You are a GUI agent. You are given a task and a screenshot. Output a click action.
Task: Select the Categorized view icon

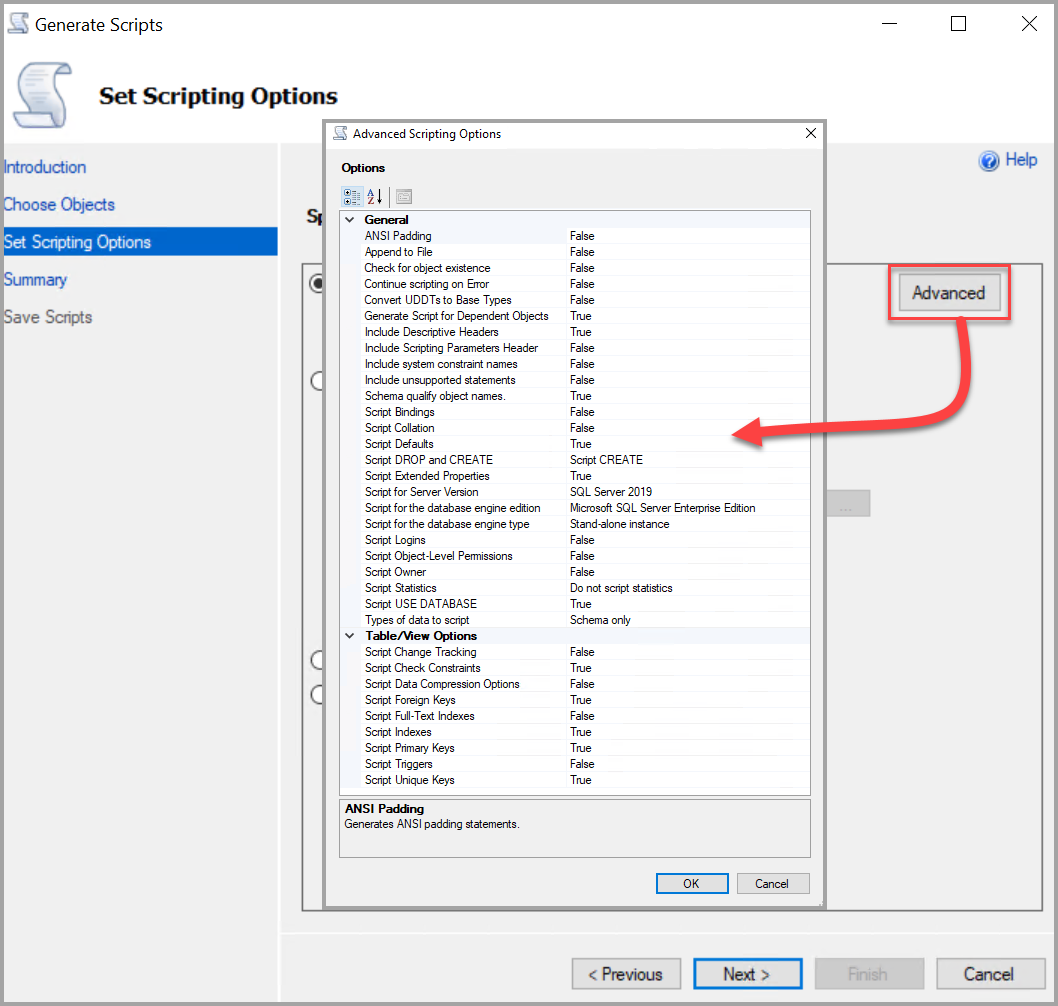pos(352,196)
